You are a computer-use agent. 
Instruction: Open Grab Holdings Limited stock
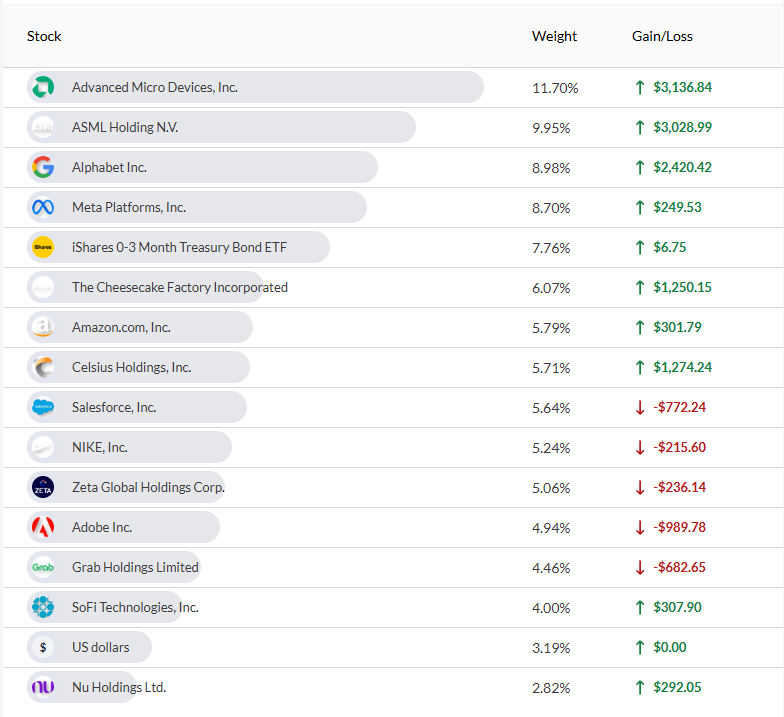[x=135, y=568]
